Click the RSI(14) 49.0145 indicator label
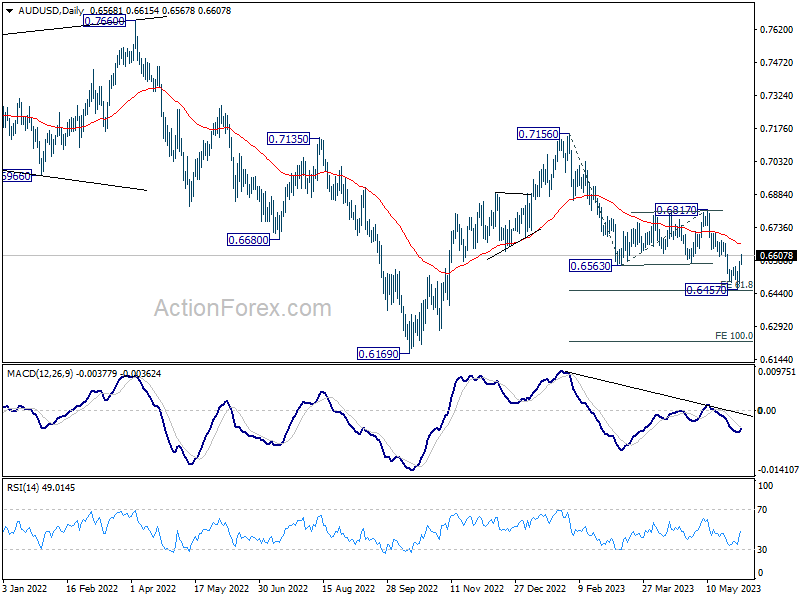Image resolution: width=800 pixels, height=600 pixels. point(41,488)
